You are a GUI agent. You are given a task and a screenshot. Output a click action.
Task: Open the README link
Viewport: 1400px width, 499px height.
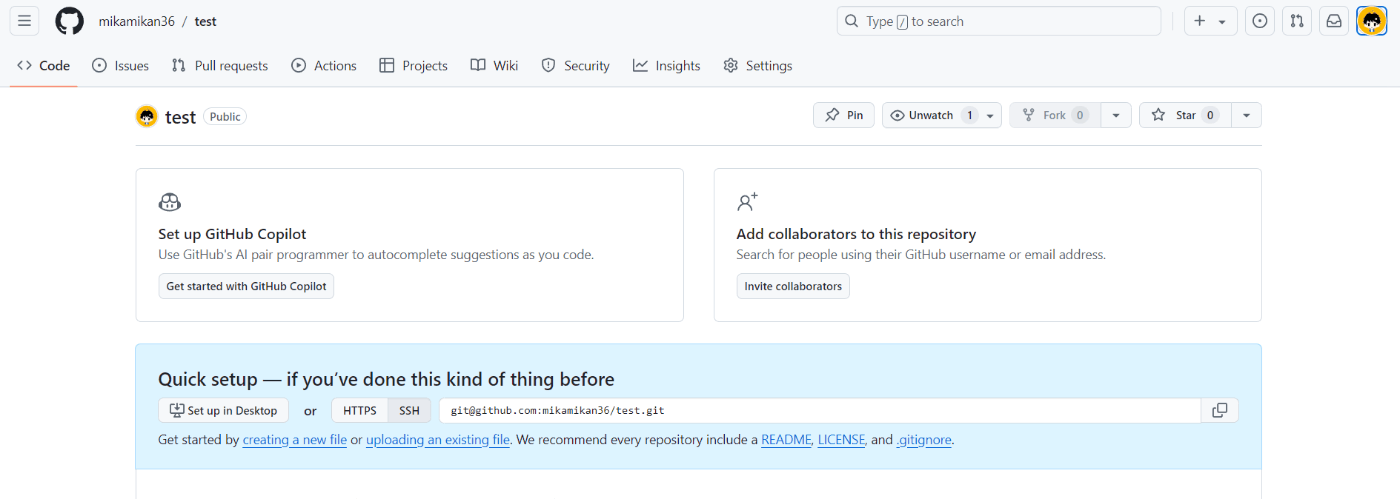click(x=786, y=440)
